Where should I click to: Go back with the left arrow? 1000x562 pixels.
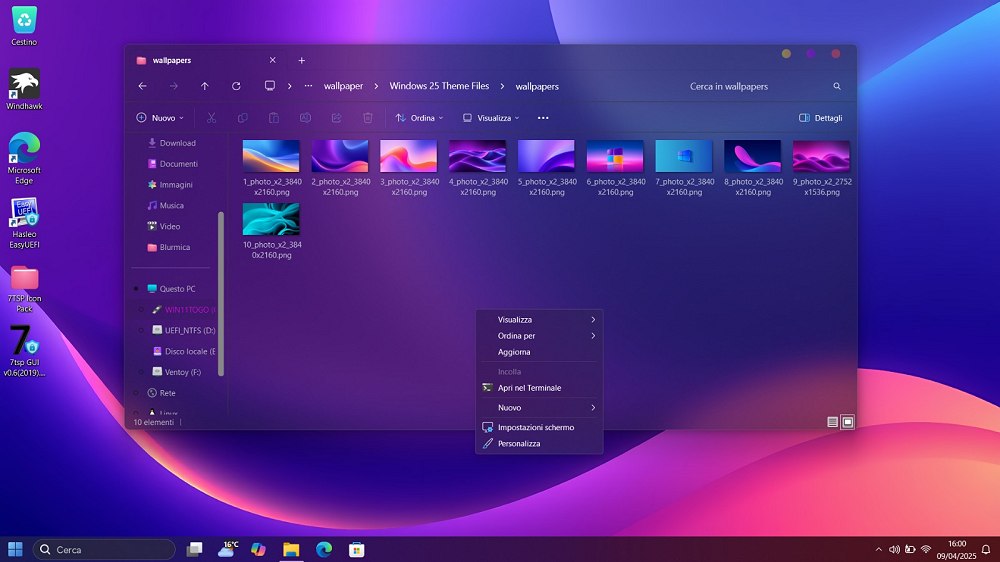coord(142,86)
